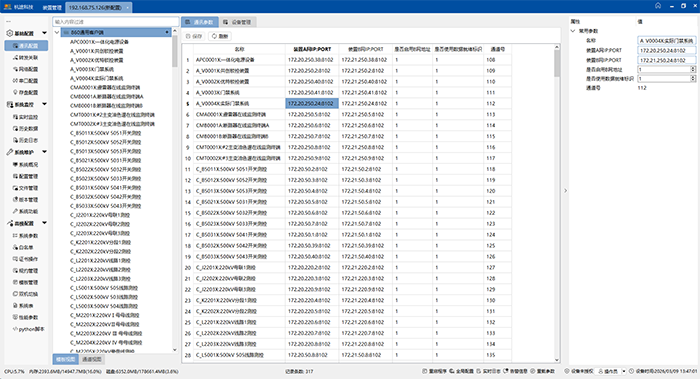Focus the tree filter input box
This screenshot has width=700, height=379.
point(116,21)
